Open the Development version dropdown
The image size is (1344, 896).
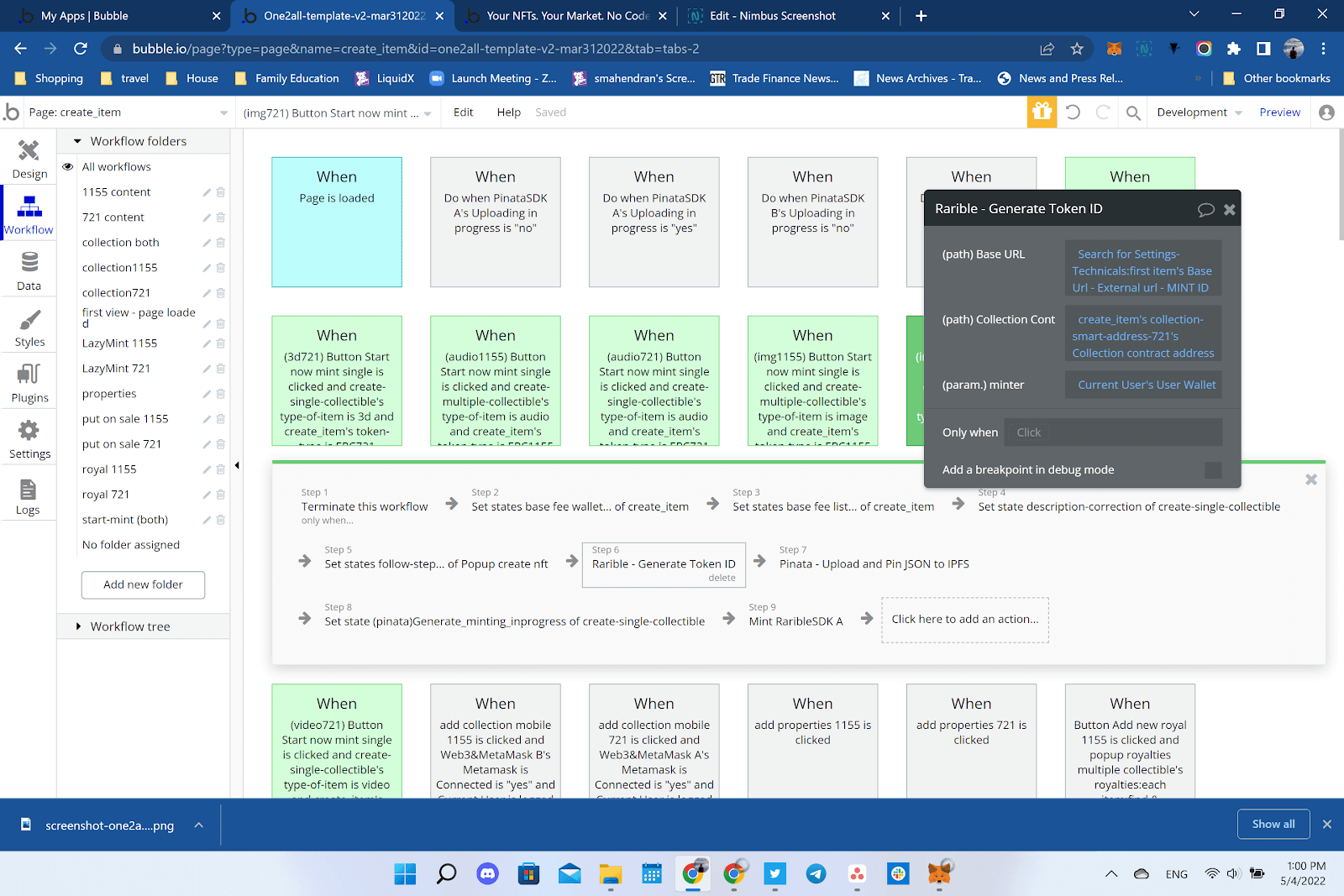(1198, 112)
